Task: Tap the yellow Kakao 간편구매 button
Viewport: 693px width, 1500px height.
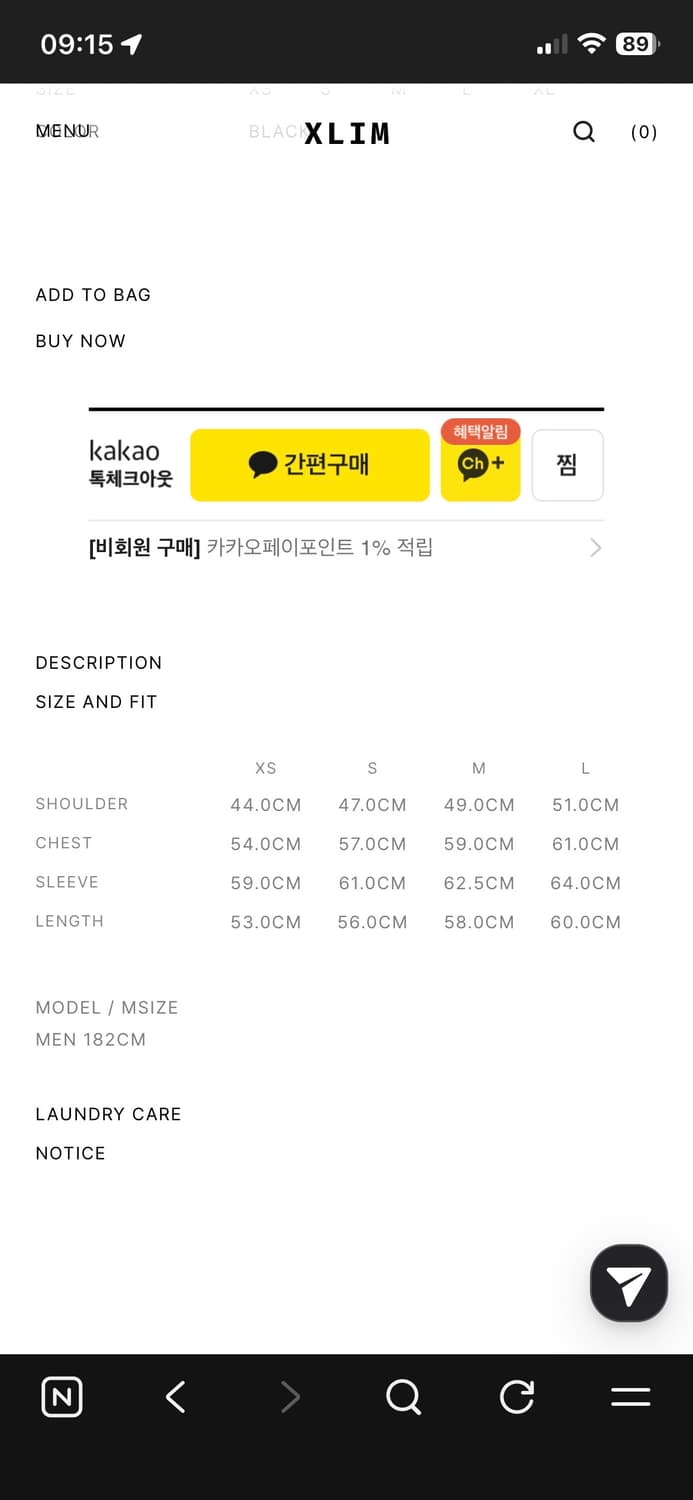Action: click(x=310, y=465)
